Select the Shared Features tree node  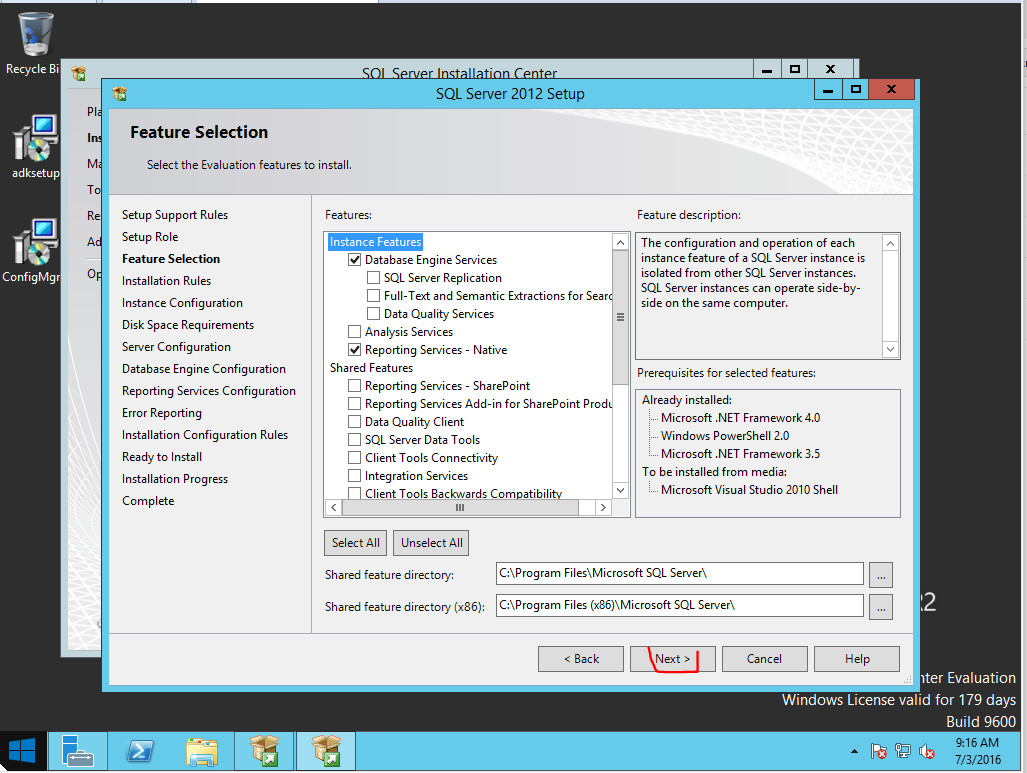click(x=371, y=368)
